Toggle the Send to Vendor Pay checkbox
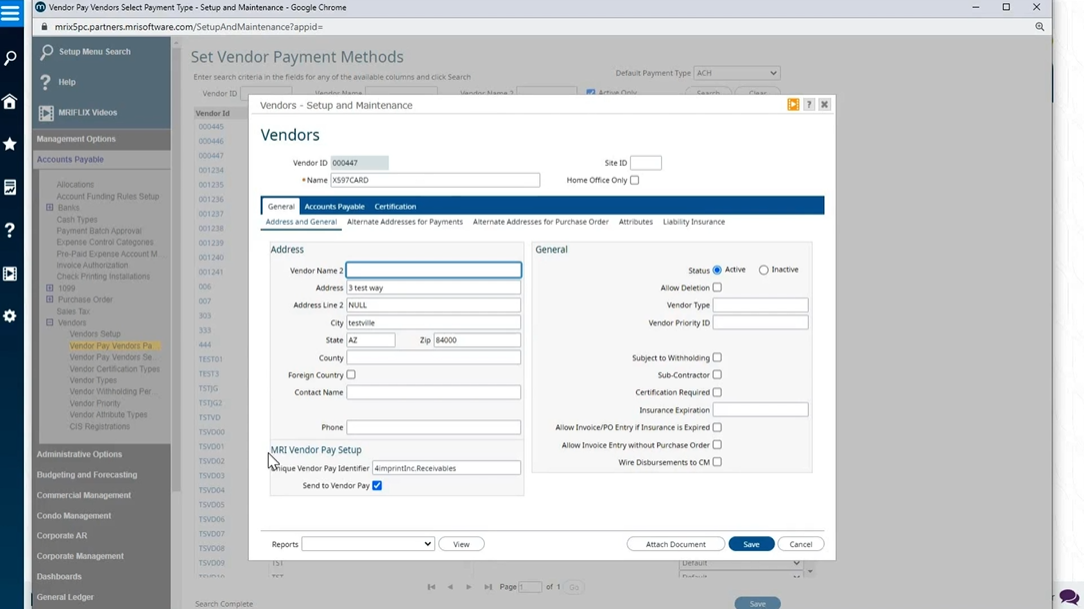Image resolution: width=1084 pixels, height=609 pixels. click(x=377, y=486)
